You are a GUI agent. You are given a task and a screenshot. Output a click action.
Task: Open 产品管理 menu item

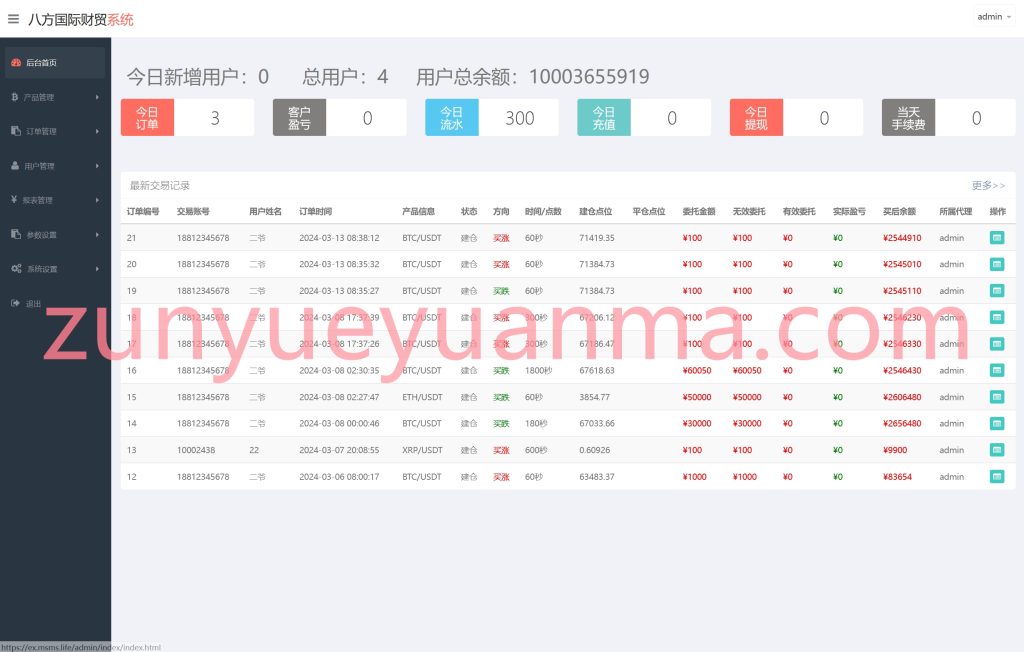click(x=56, y=97)
